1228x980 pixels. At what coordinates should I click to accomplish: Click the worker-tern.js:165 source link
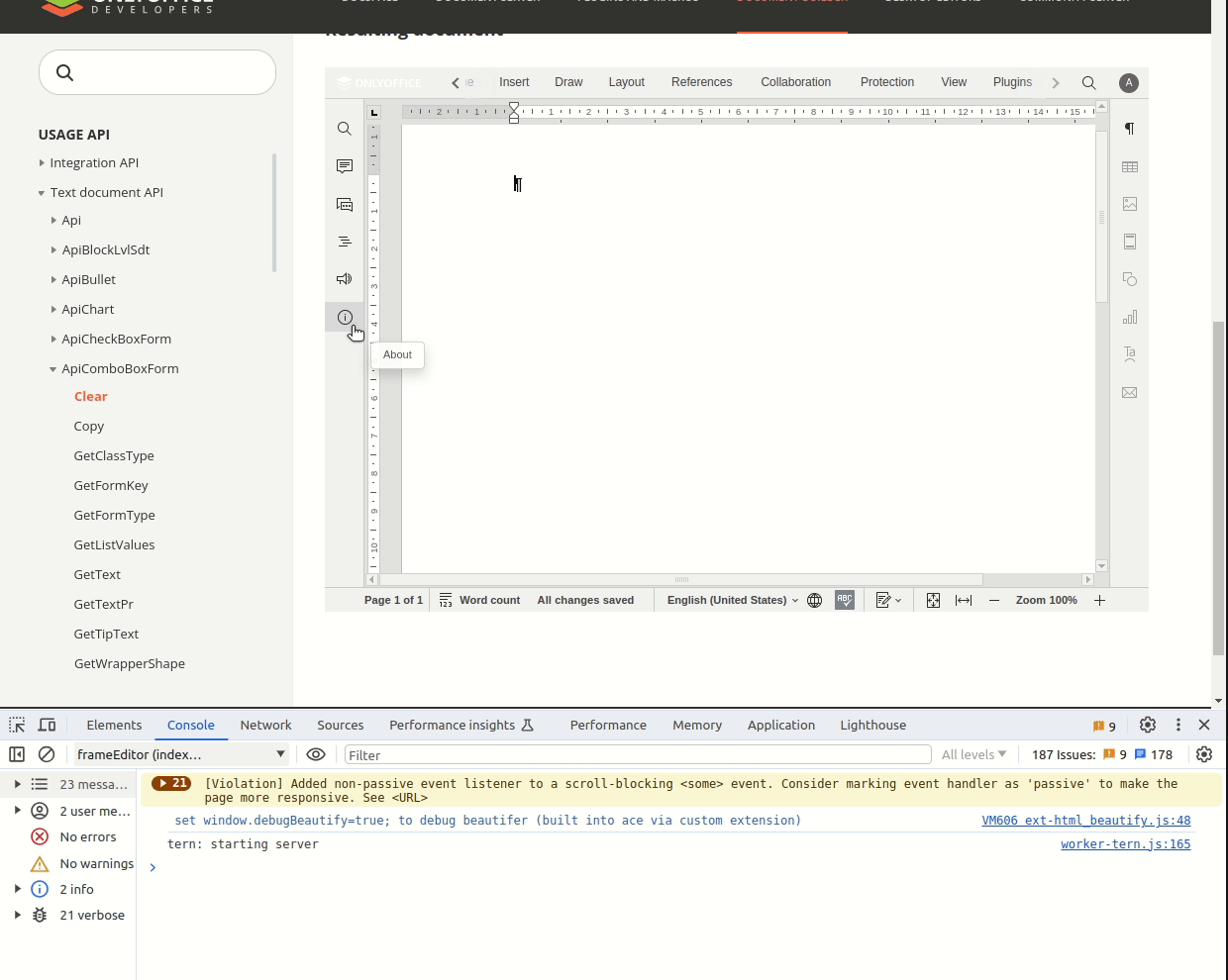[x=1125, y=844]
